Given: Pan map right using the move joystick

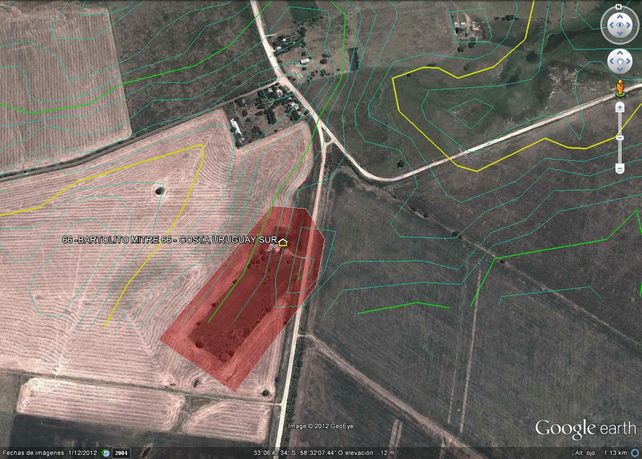Looking at the screenshot, I should tap(628, 61).
